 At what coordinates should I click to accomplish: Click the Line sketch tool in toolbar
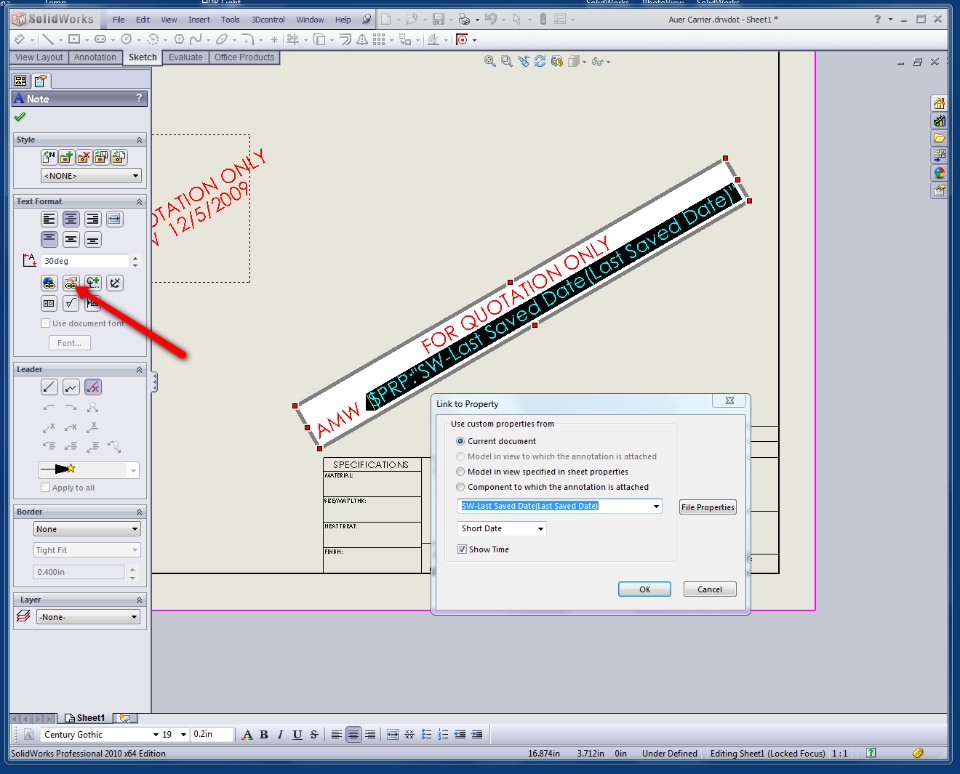(x=47, y=39)
